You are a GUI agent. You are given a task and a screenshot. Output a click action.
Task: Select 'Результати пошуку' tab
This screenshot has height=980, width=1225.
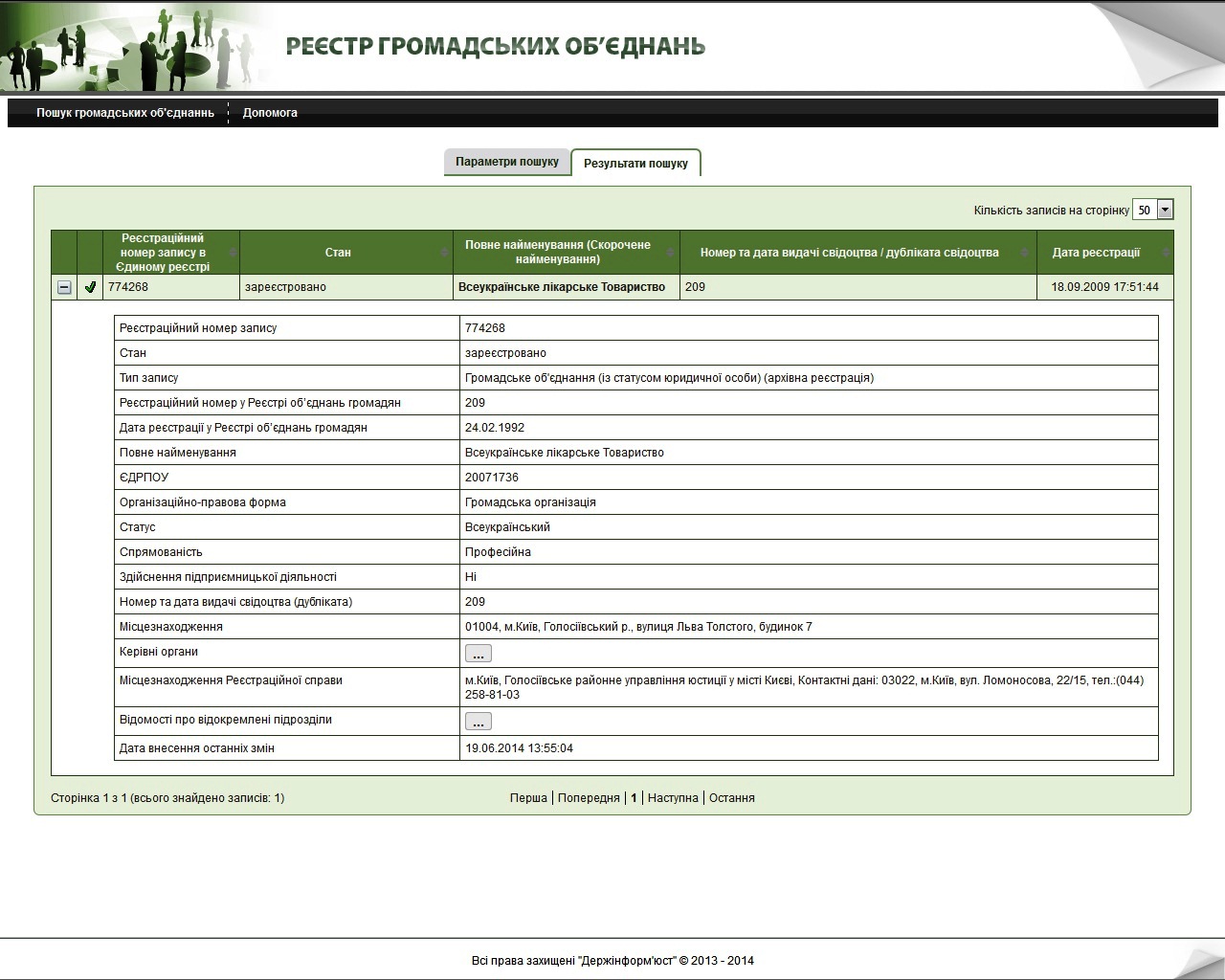coord(635,163)
